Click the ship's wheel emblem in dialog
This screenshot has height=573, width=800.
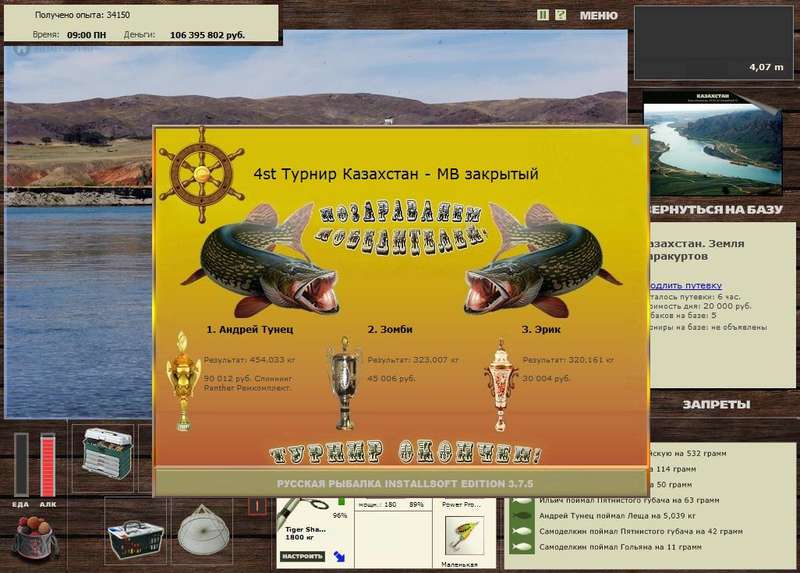[202, 175]
